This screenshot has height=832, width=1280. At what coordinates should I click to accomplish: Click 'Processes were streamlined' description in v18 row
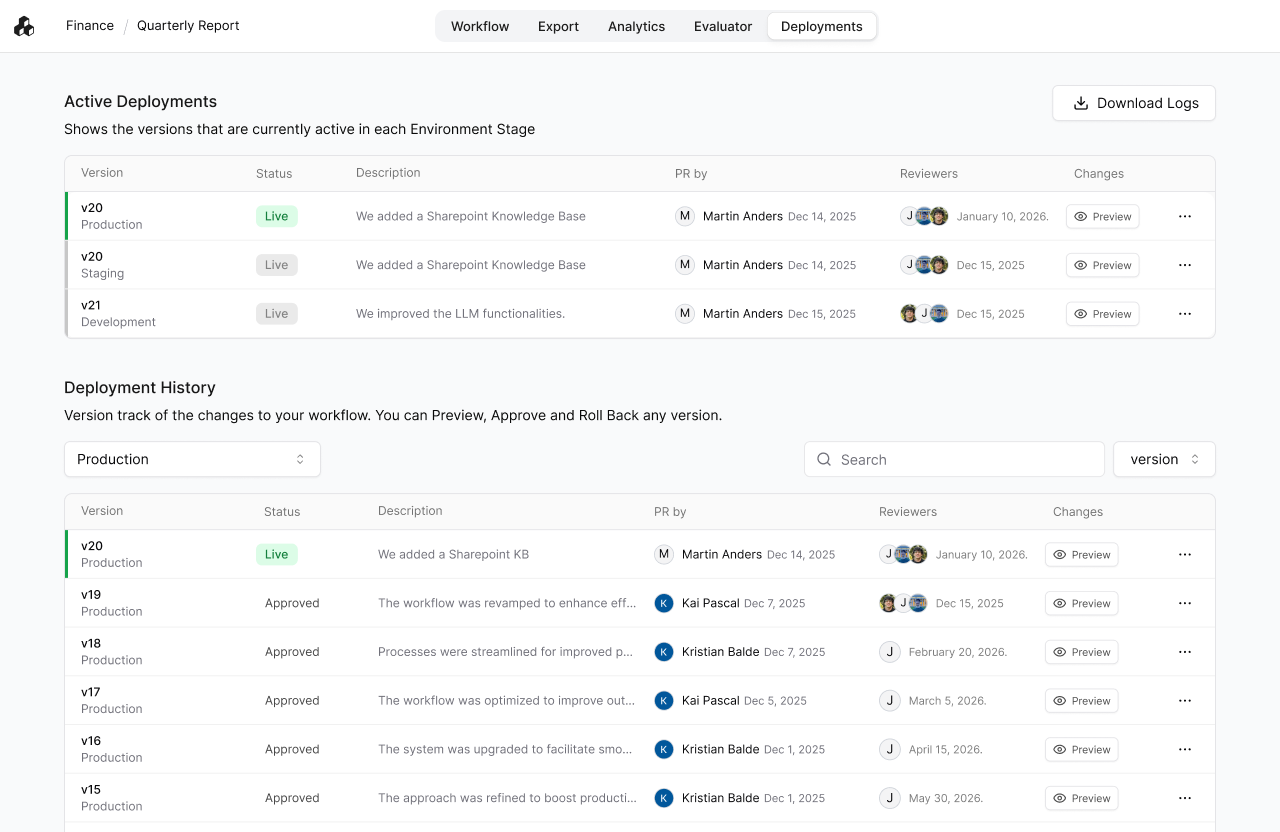pyautogui.click(x=506, y=652)
